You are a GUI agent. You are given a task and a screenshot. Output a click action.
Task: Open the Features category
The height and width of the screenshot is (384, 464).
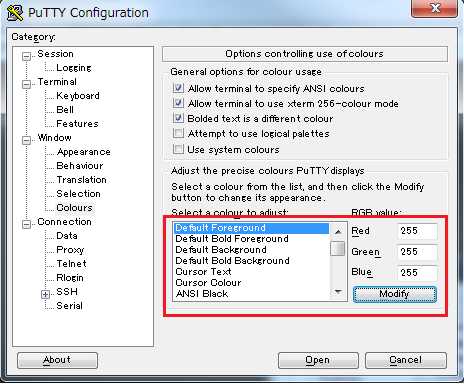pyautogui.click(x=77, y=124)
